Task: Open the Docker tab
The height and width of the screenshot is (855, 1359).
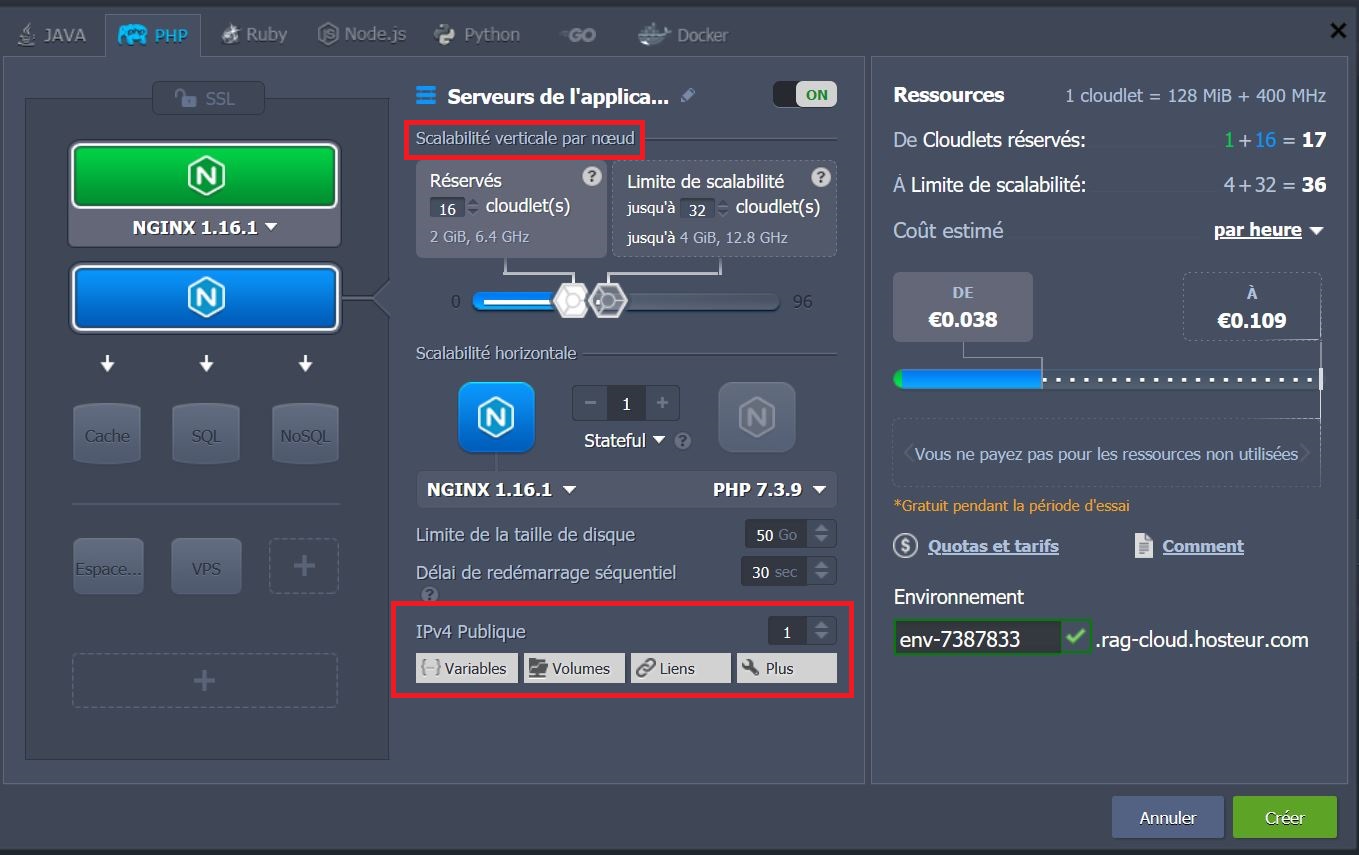Action: click(683, 35)
